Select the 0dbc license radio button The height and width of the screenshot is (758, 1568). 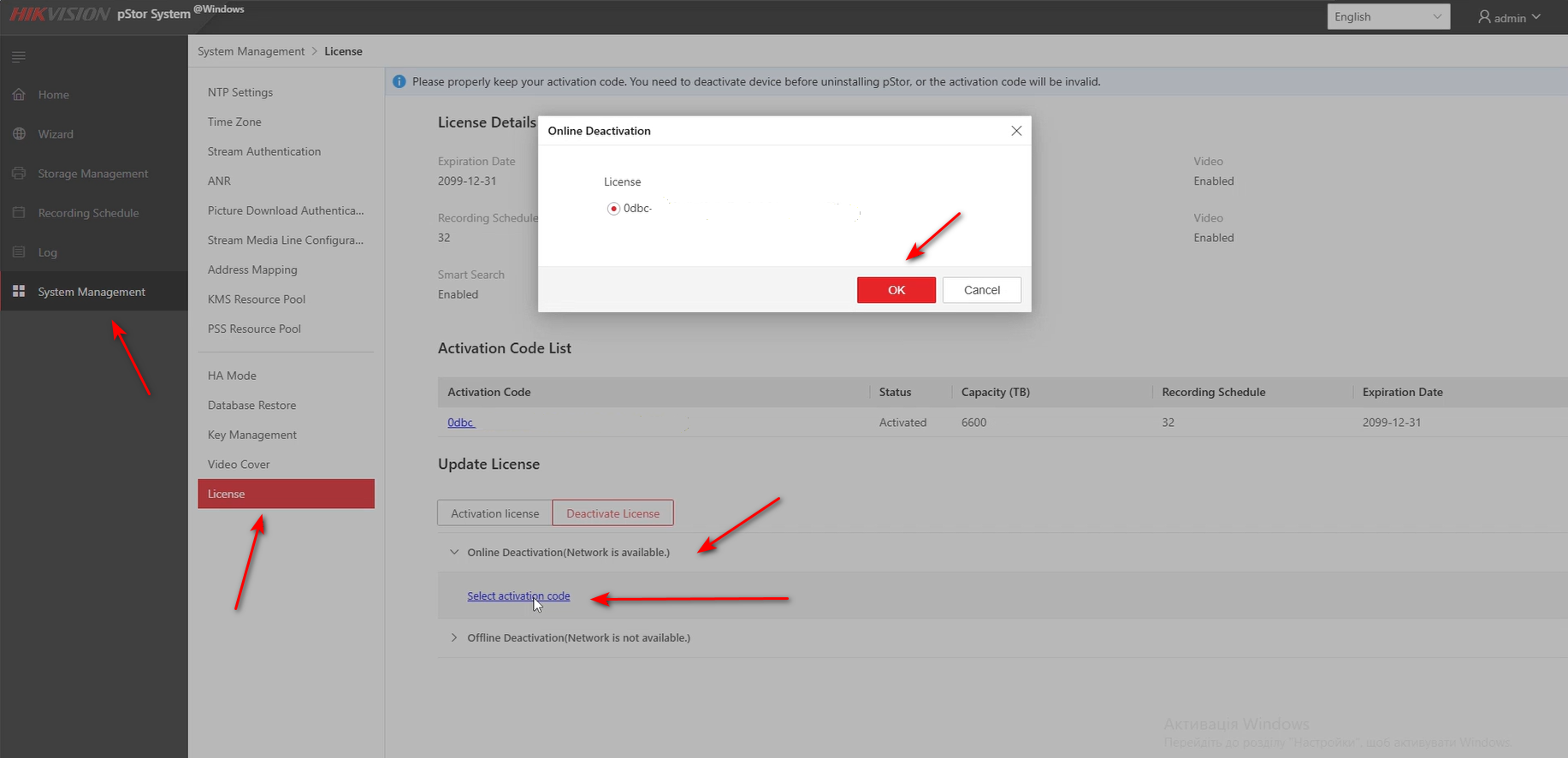coord(613,209)
